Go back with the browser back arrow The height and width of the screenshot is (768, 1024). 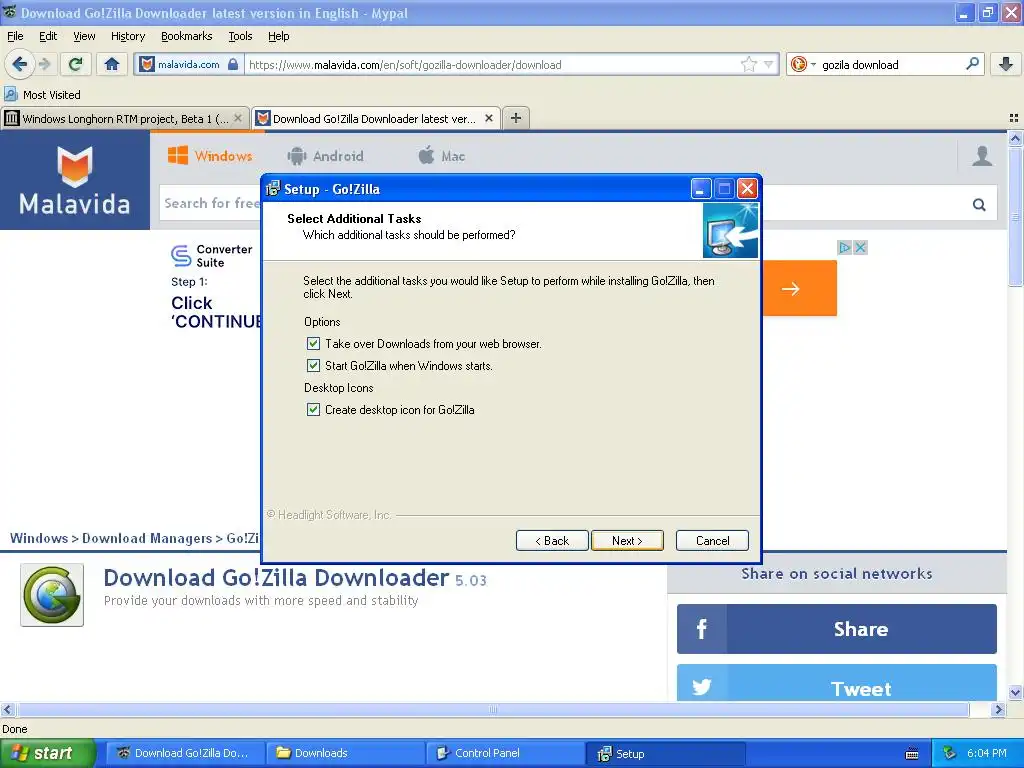click(x=20, y=64)
